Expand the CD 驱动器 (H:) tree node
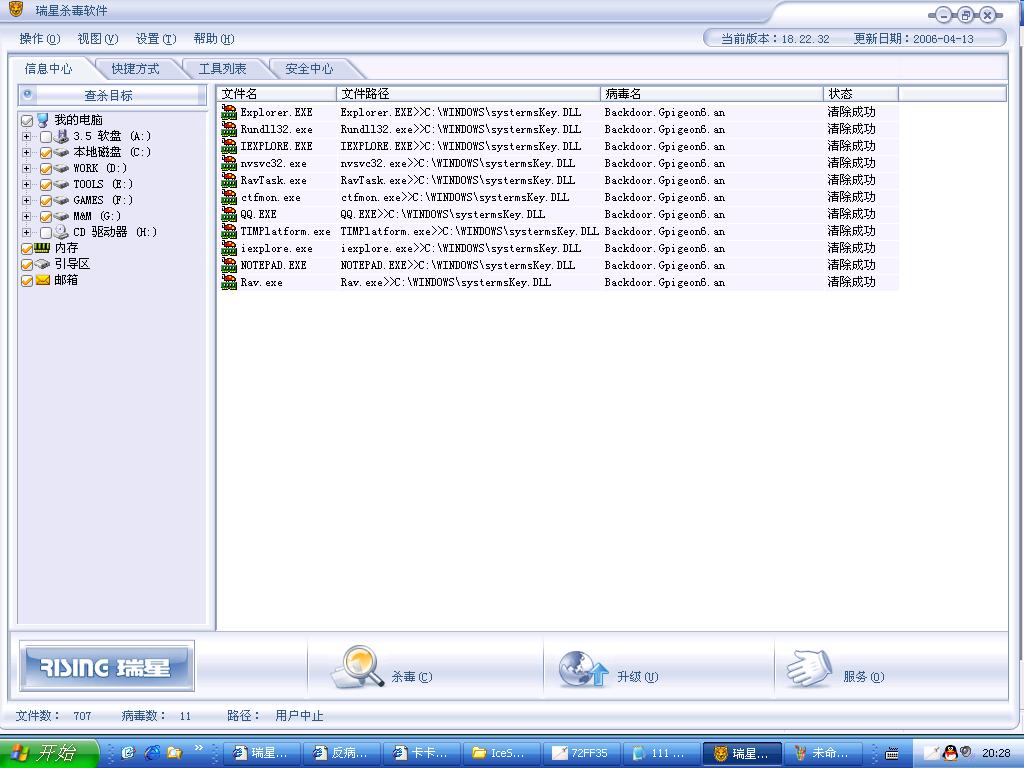The height and width of the screenshot is (768, 1024). pyautogui.click(x=27, y=232)
